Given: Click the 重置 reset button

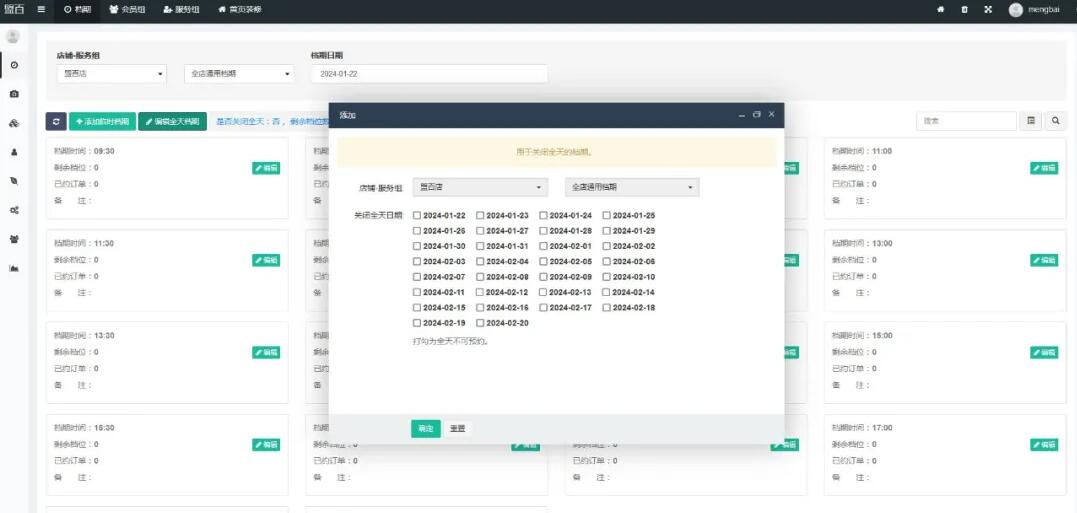Looking at the screenshot, I should (x=457, y=428).
